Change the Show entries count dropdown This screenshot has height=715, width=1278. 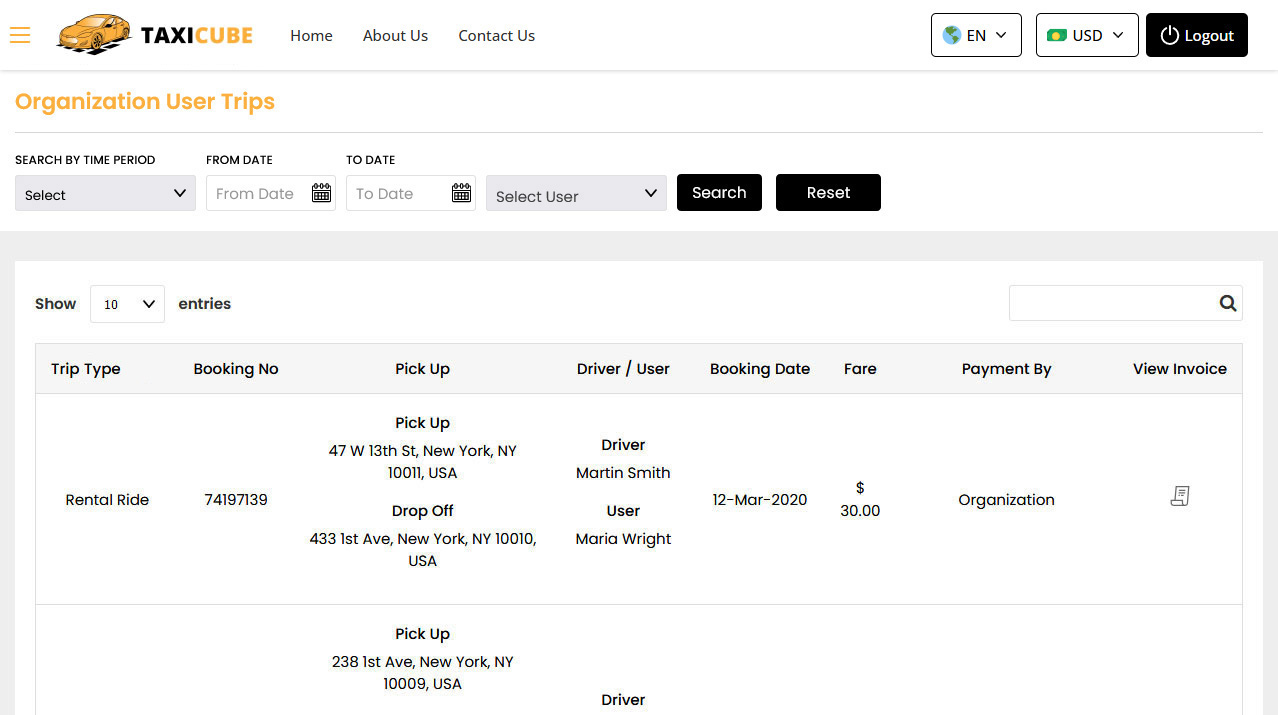(127, 304)
